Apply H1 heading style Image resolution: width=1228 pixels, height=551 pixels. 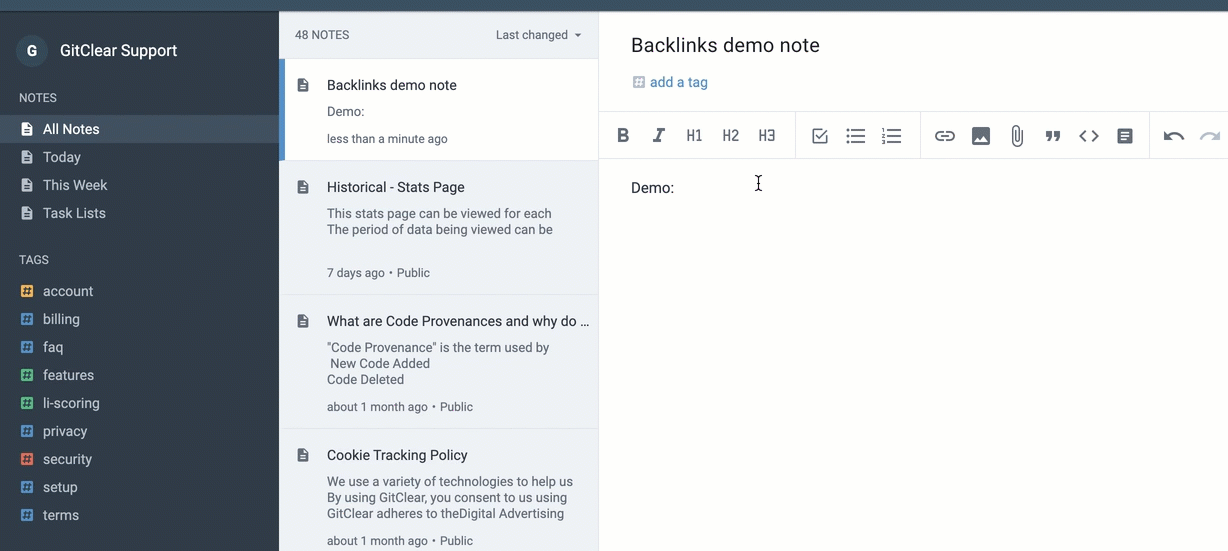[x=694, y=136]
